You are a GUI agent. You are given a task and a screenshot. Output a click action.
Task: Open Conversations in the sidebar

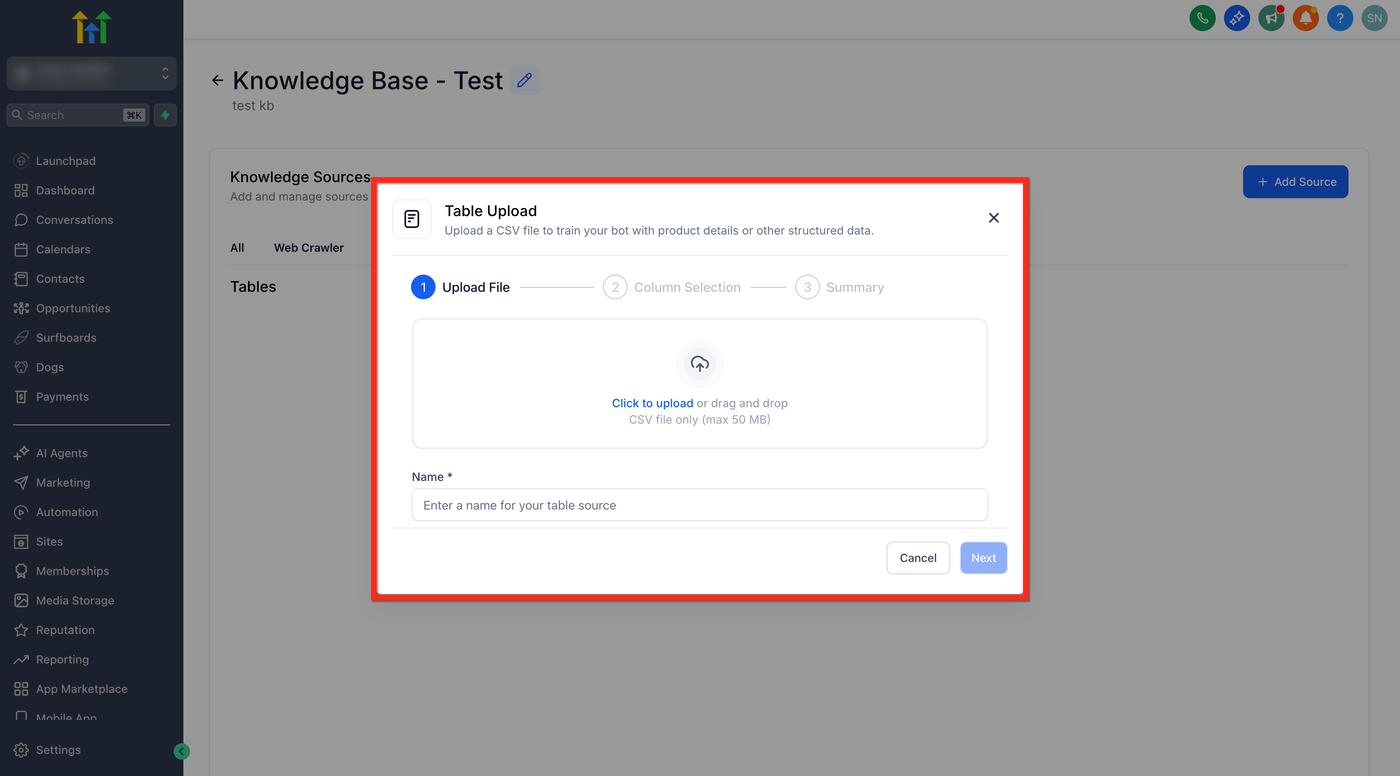(74, 220)
